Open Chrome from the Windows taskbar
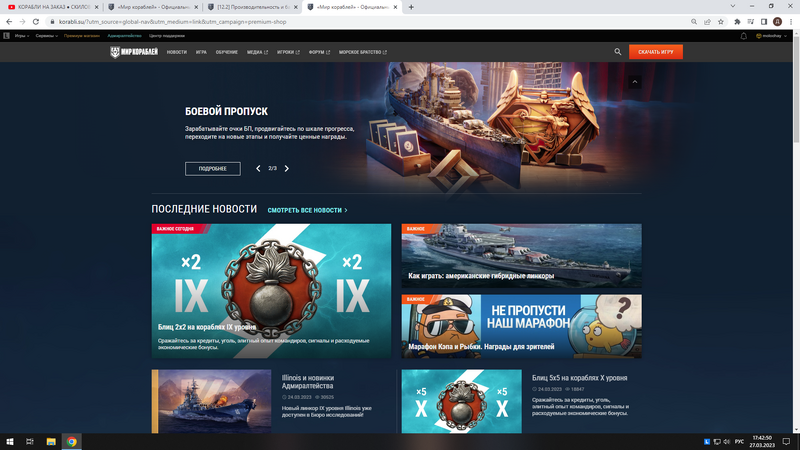 click(x=72, y=441)
